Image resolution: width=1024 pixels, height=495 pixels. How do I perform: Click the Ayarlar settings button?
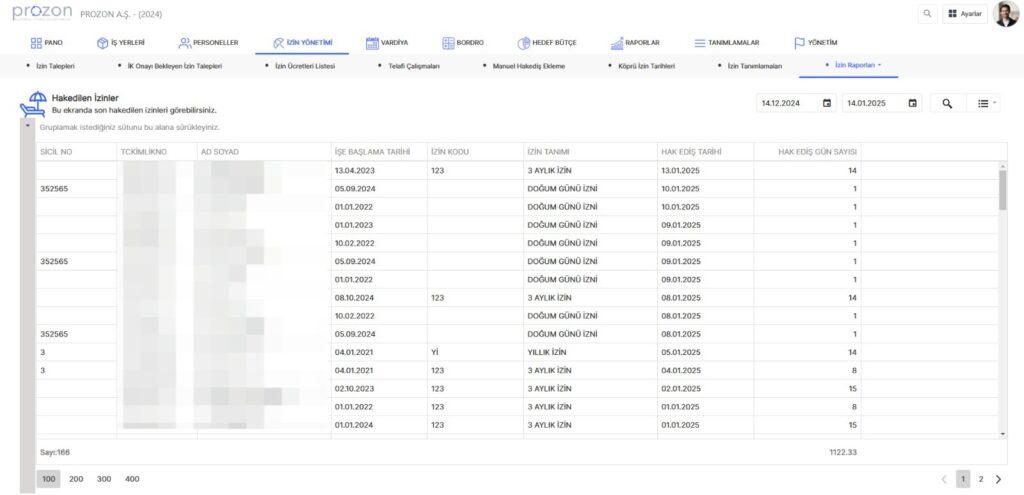tap(964, 14)
